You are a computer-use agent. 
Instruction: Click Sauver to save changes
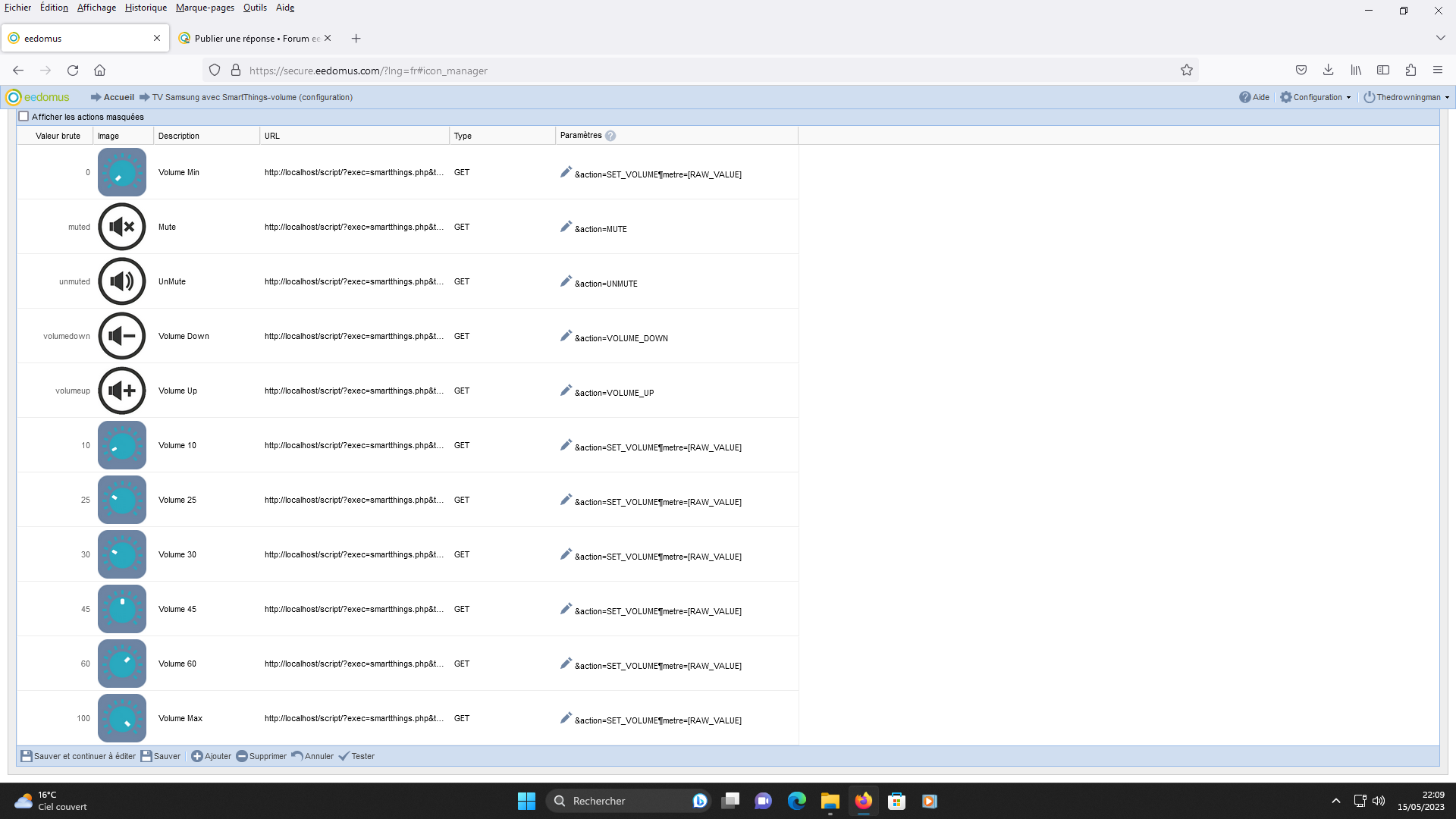pos(160,756)
